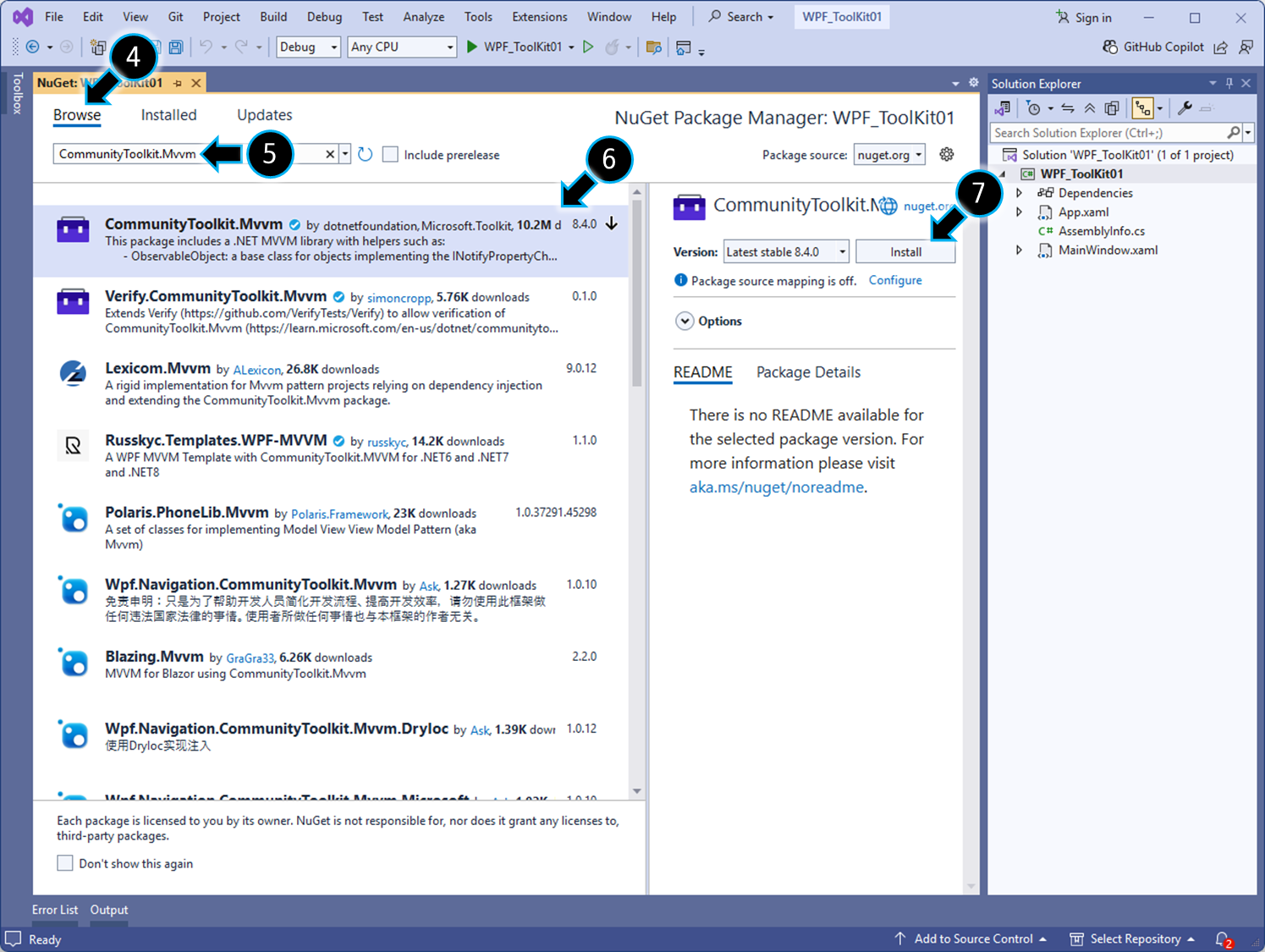Click the Configure link

(895, 280)
